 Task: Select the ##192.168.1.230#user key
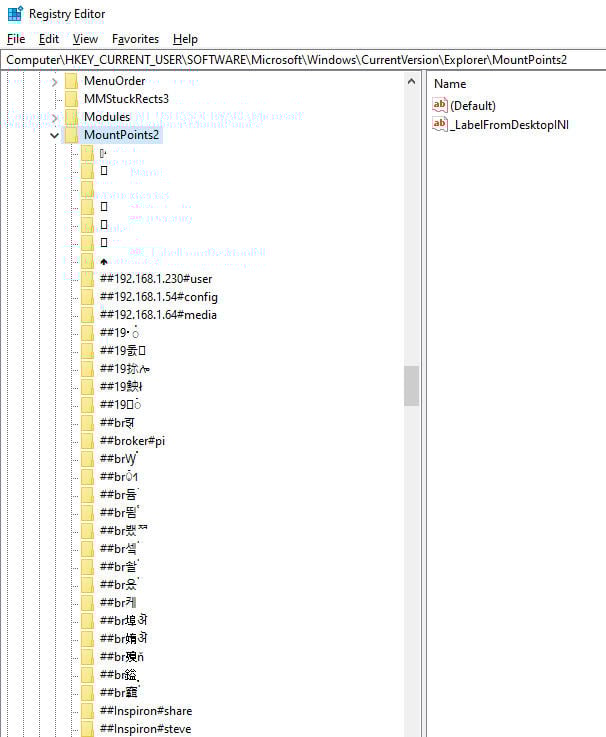click(x=156, y=279)
